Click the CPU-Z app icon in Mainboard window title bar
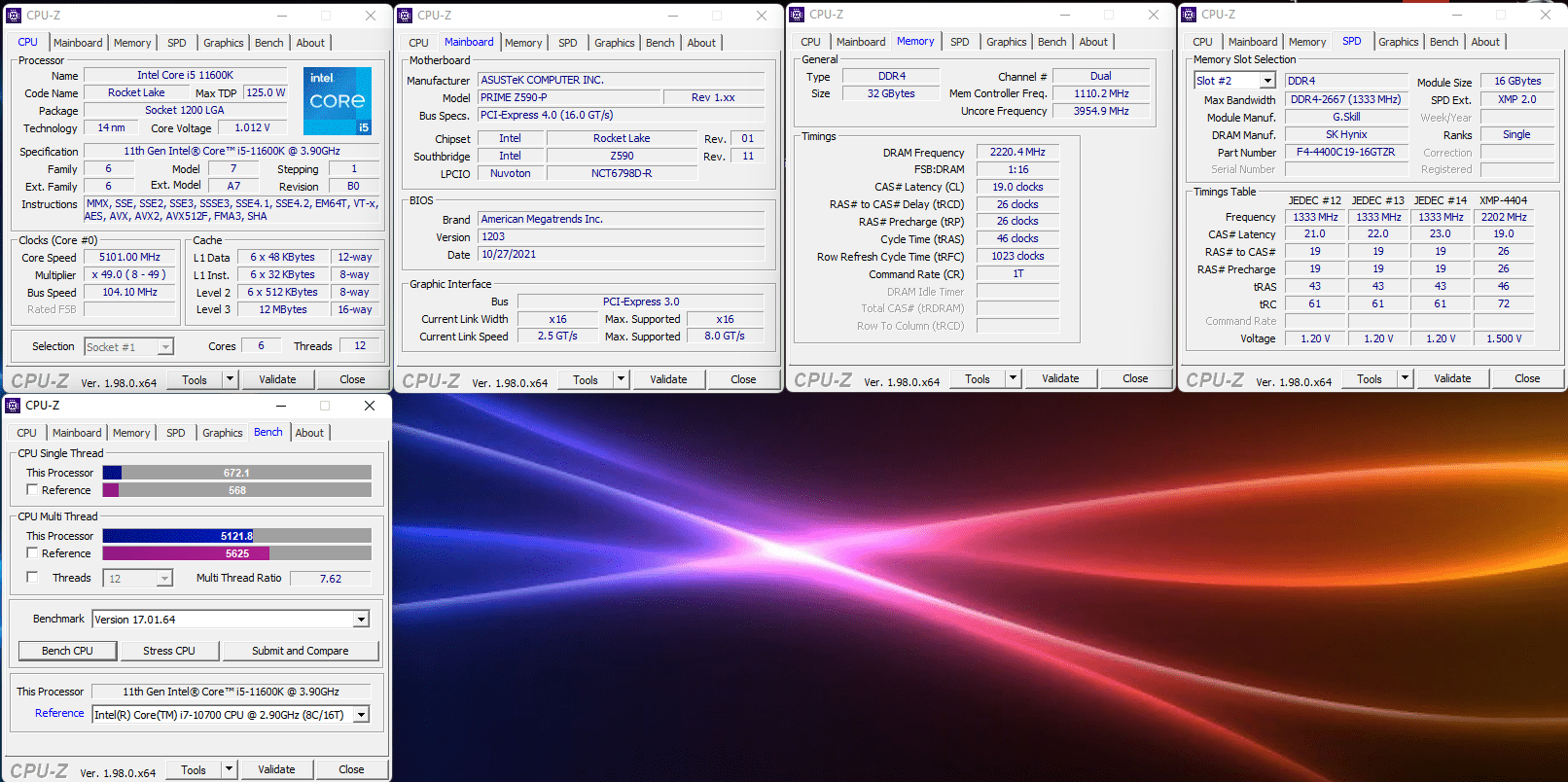1568x782 pixels. point(405,16)
